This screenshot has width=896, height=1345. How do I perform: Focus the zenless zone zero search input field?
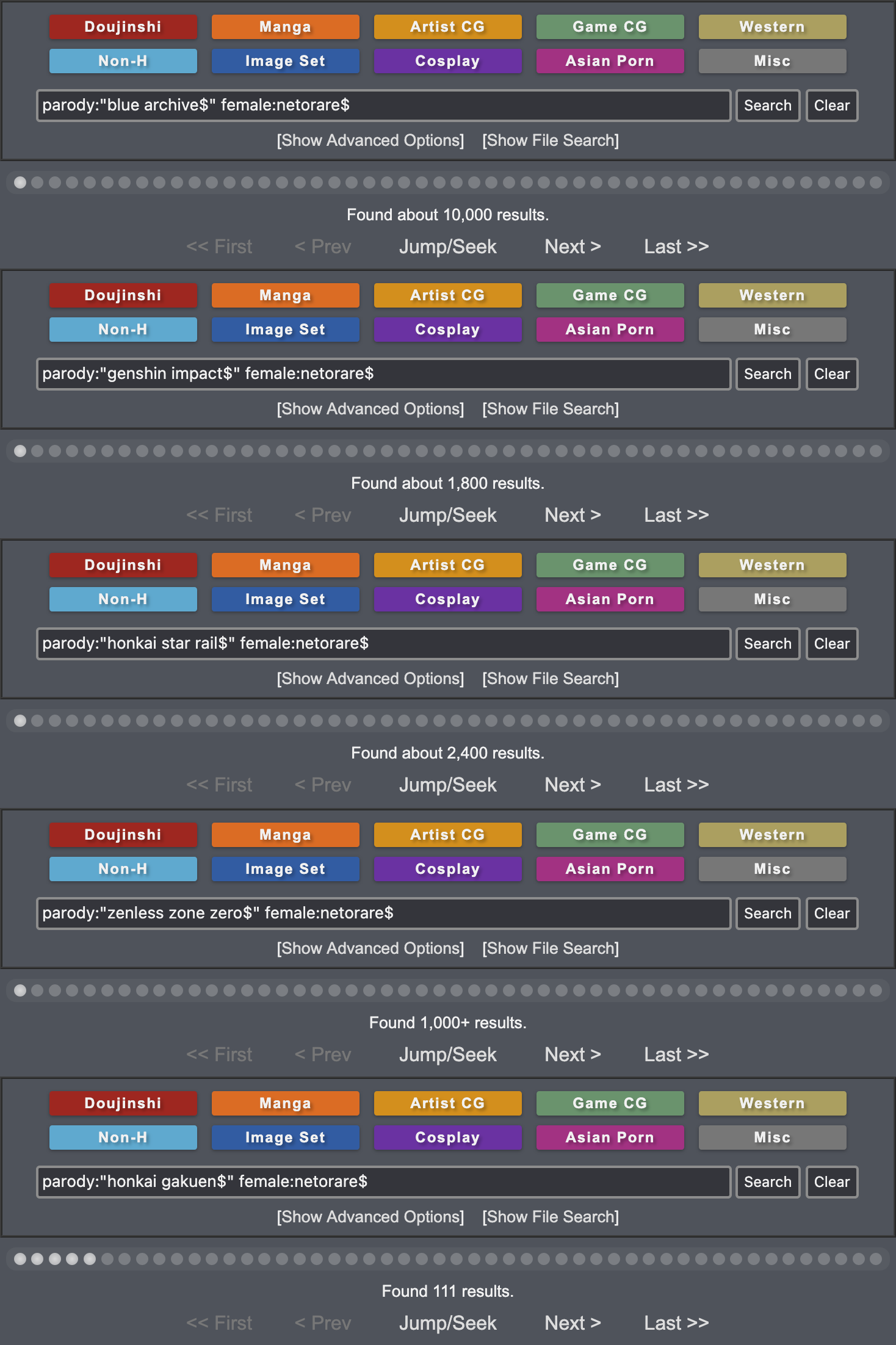point(383,914)
